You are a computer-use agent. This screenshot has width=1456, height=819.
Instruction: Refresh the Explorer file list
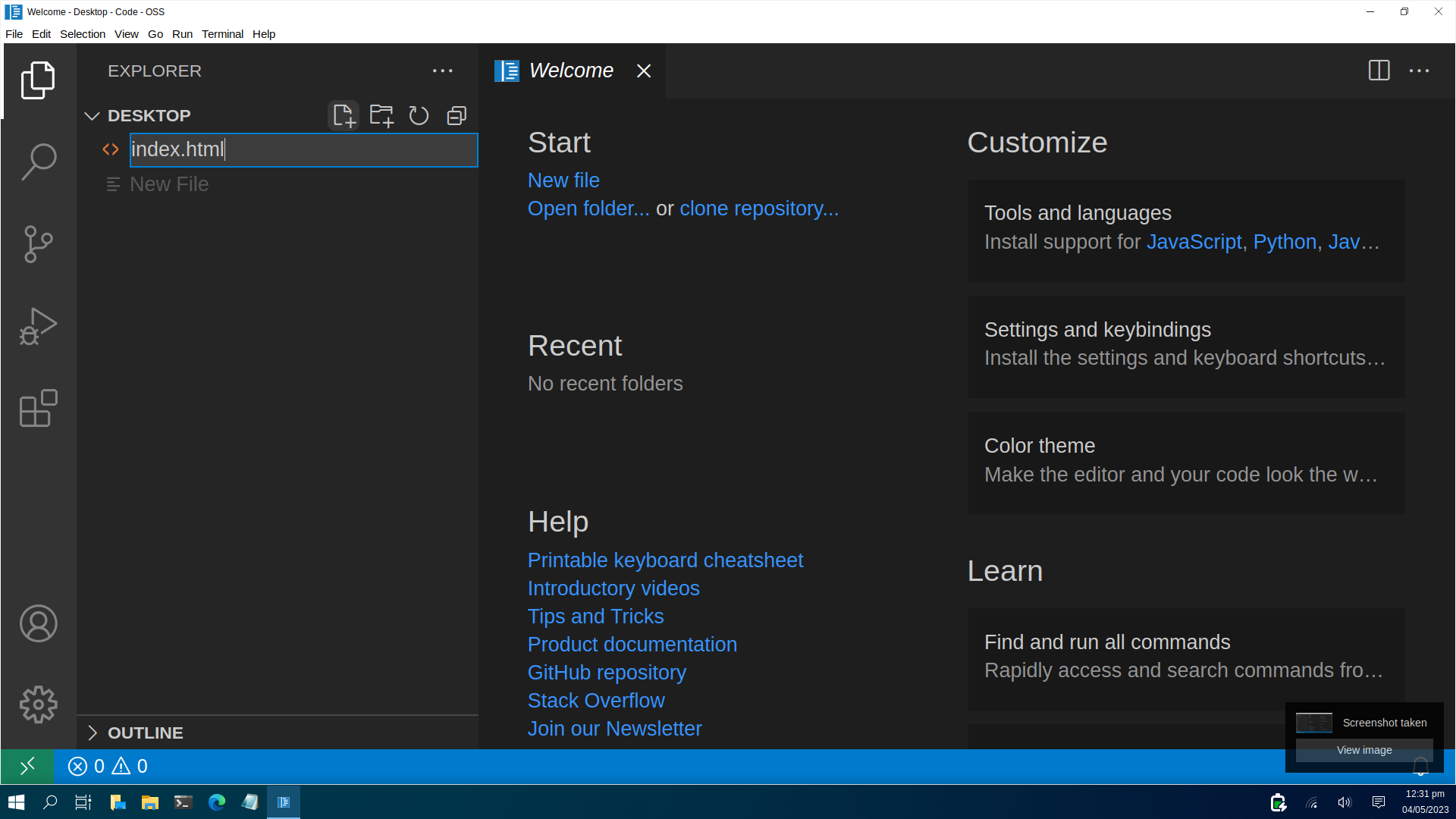tap(419, 115)
